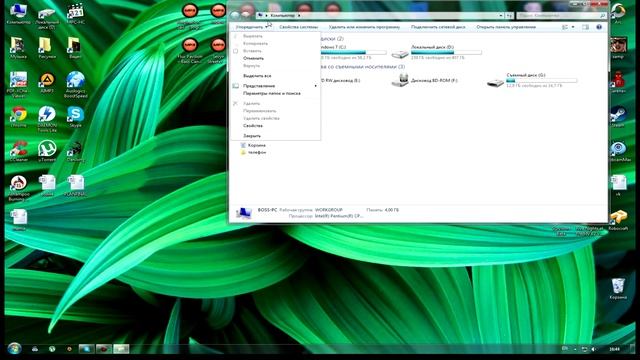Open Skype from the desktop
Image resolution: width=640 pixels, height=360 pixels.
(x=76, y=117)
